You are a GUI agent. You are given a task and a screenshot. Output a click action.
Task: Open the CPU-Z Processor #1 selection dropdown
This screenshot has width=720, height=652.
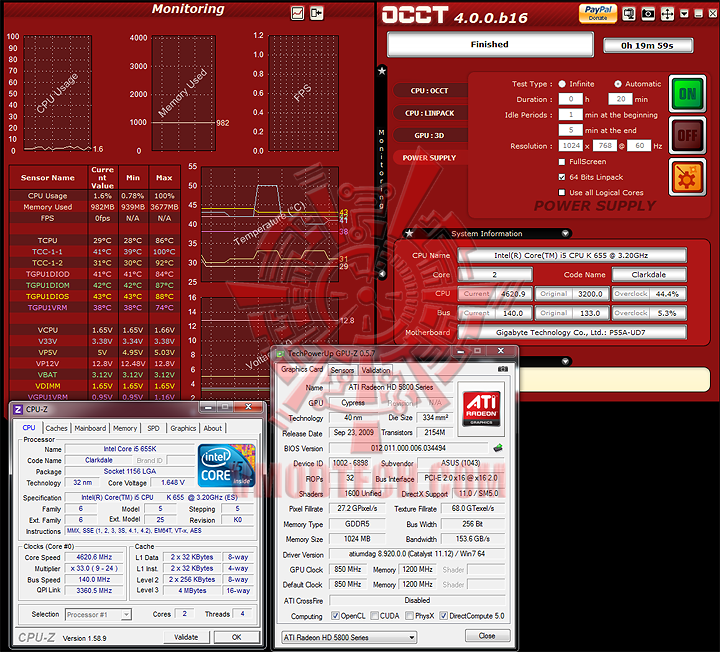click(x=98, y=614)
